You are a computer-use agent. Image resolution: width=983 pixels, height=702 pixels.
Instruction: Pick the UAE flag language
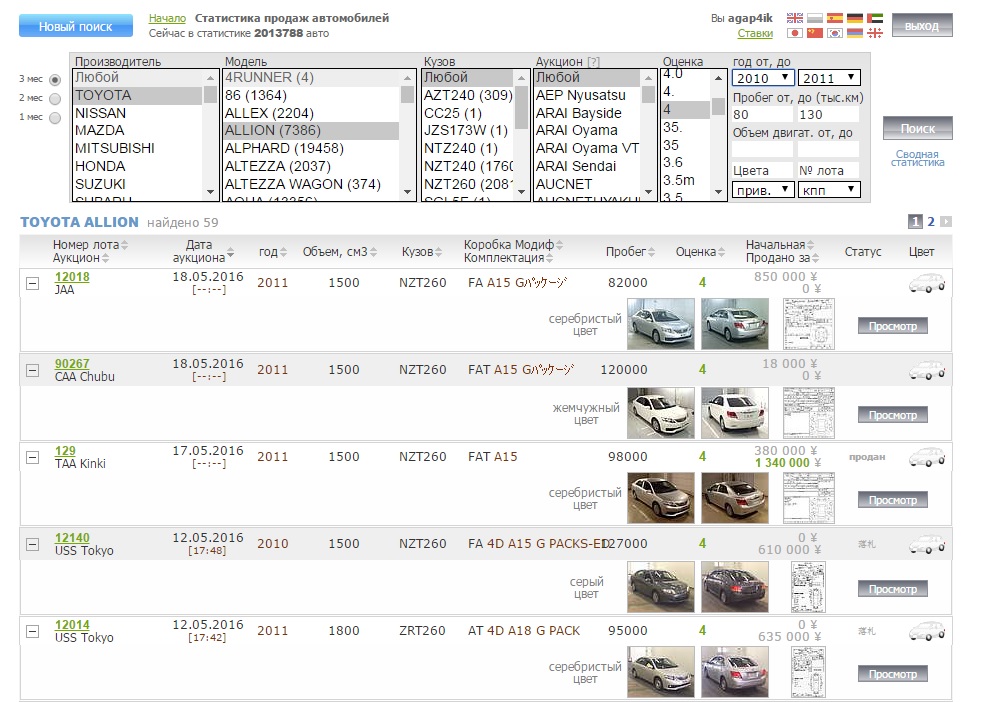click(875, 18)
